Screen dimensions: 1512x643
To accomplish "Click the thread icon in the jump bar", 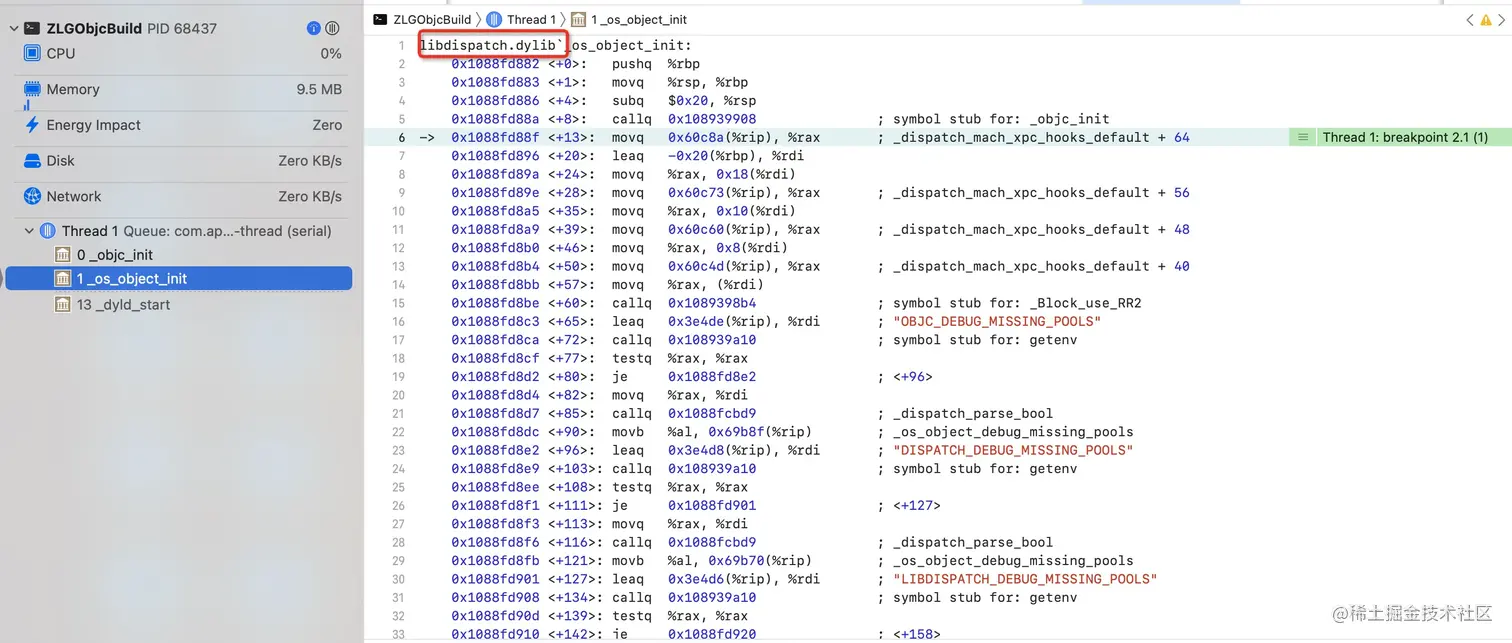I will tap(494, 19).
